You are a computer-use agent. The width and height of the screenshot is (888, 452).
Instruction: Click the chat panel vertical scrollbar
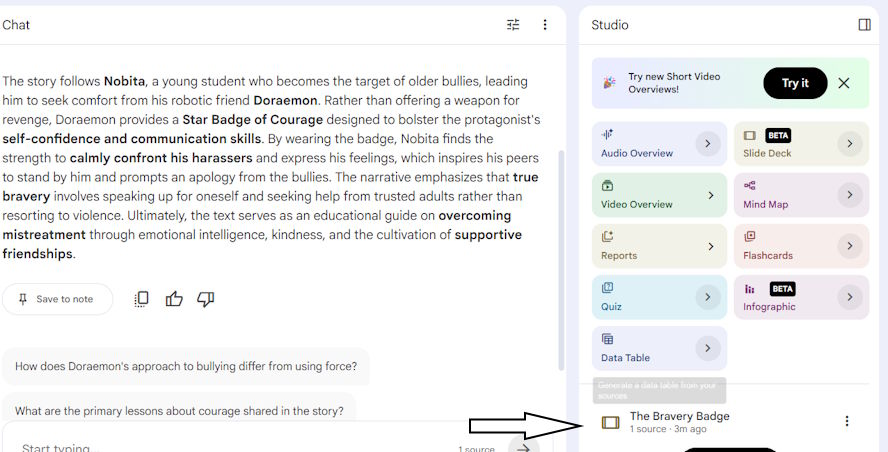tap(561, 261)
